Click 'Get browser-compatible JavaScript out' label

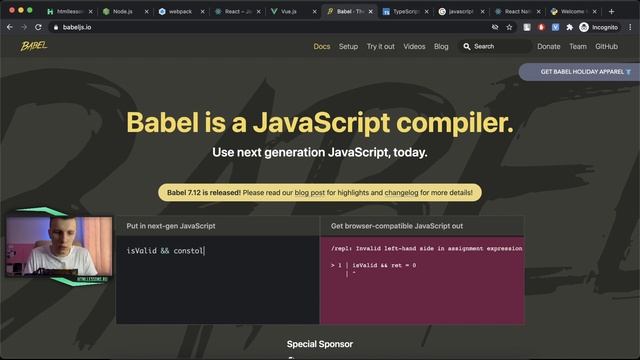coord(397,226)
